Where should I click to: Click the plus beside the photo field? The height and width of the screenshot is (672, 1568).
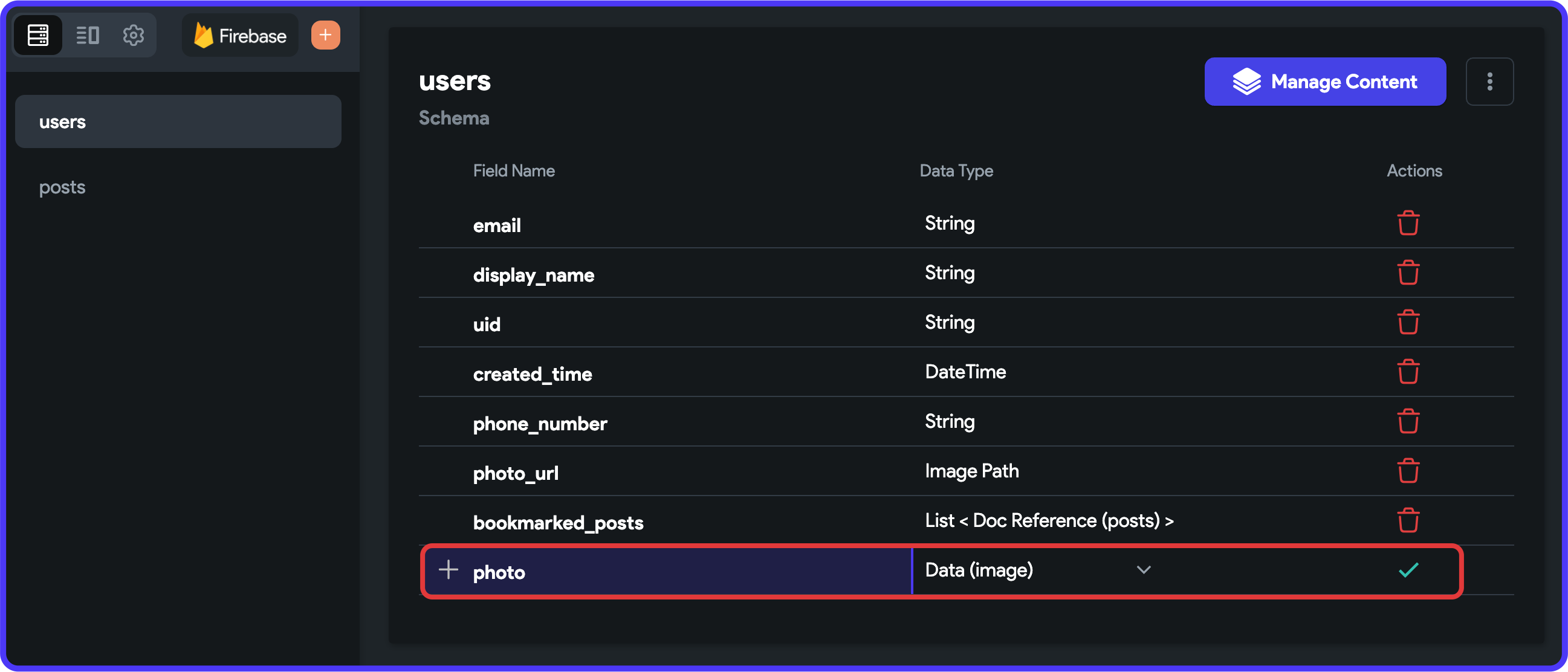449,570
